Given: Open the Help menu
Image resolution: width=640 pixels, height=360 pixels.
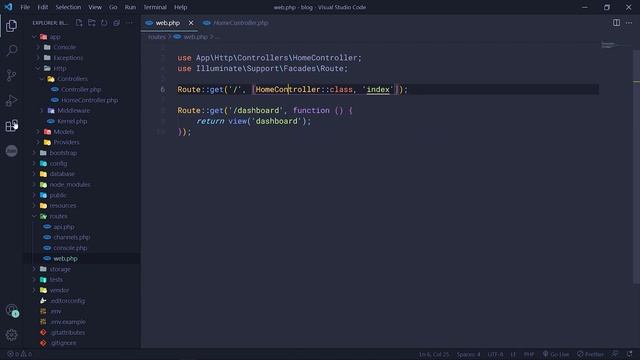Looking at the screenshot, I should tap(180, 7).
